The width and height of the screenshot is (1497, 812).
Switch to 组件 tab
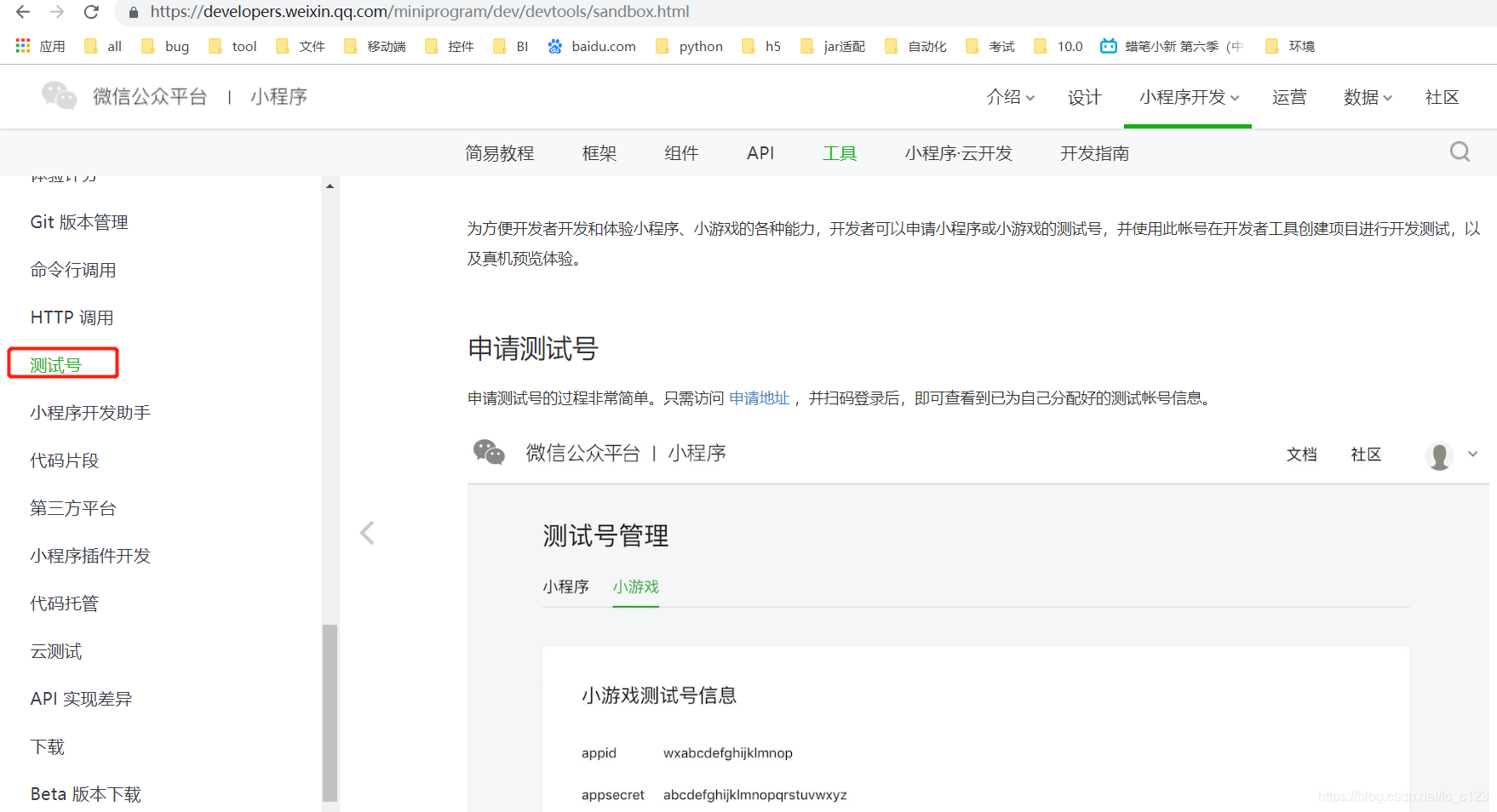[x=681, y=153]
